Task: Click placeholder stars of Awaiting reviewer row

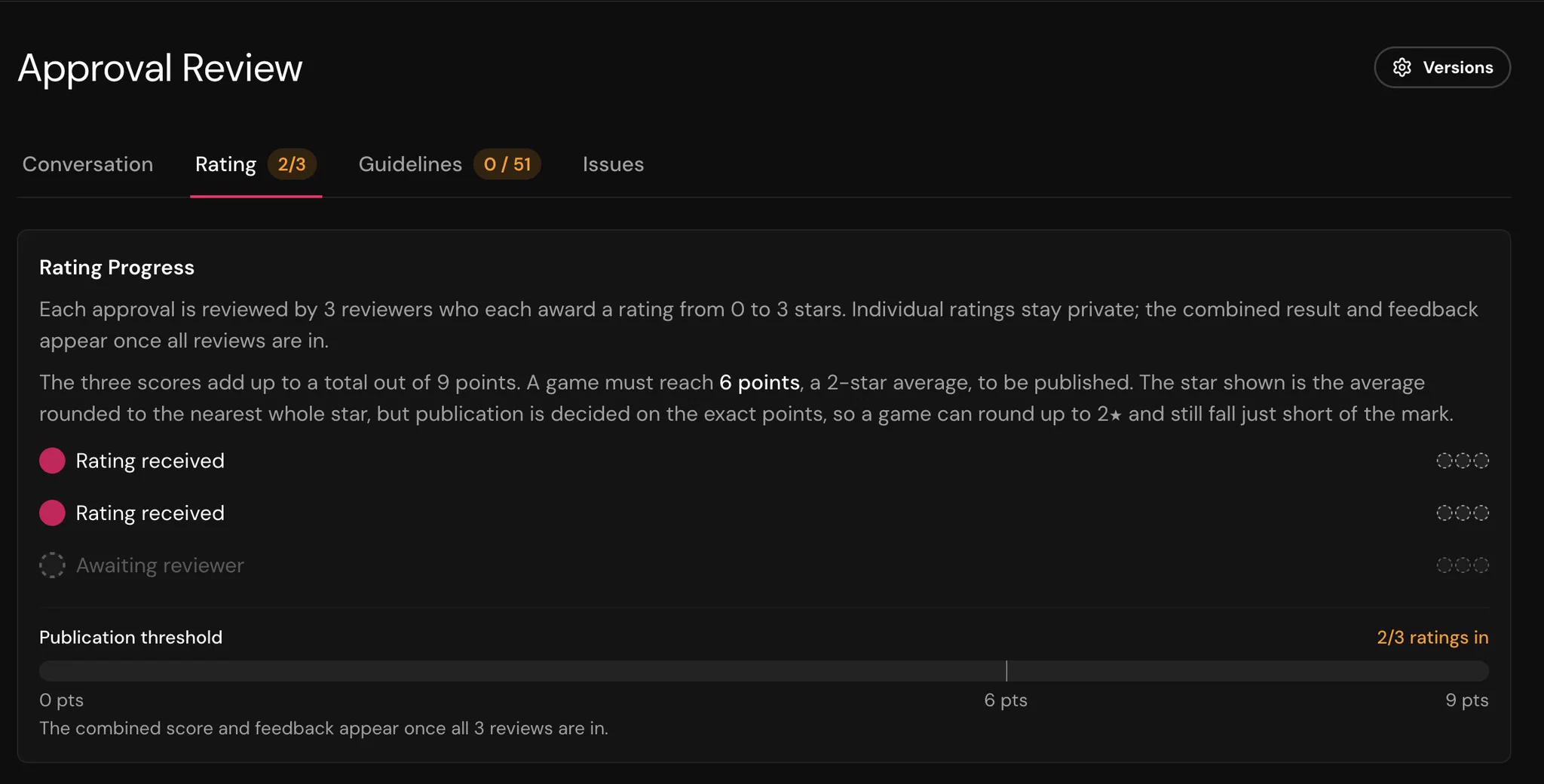Action: 1463,565
